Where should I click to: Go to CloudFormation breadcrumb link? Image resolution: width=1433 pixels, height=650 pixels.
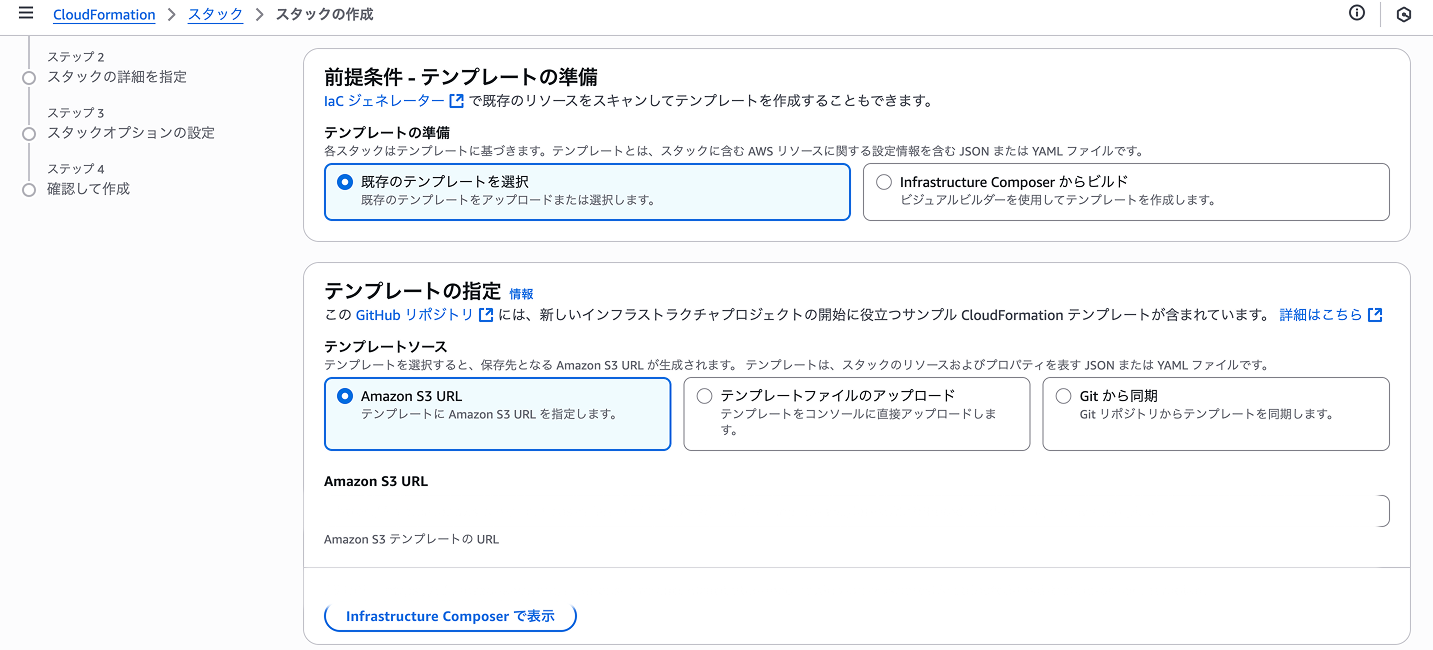click(x=104, y=15)
